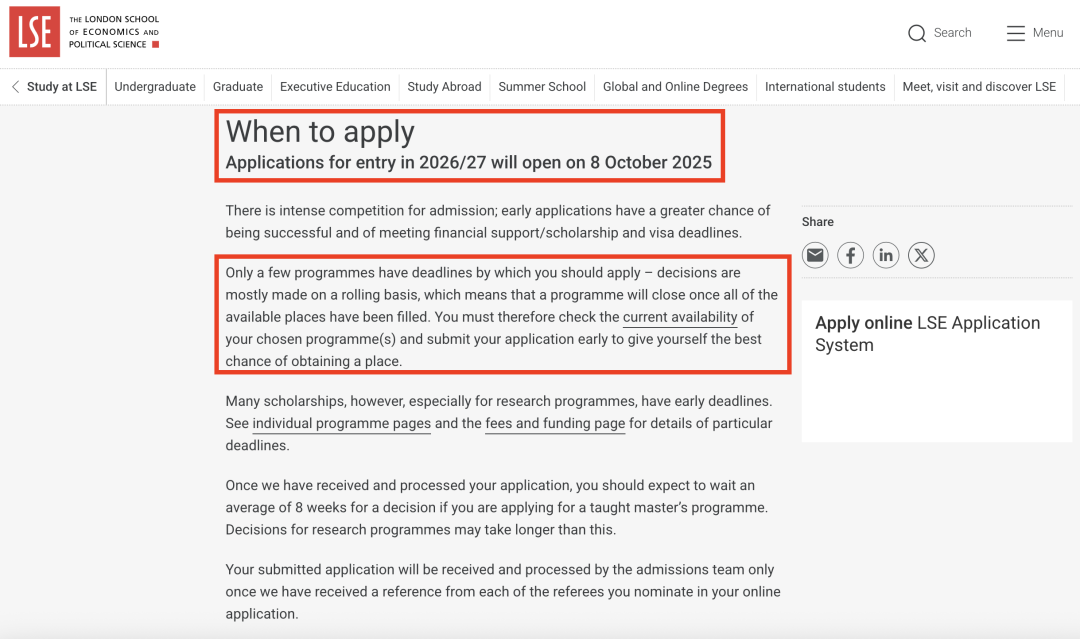Go to Study Abroad section
The width and height of the screenshot is (1080, 639).
click(444, 87)
